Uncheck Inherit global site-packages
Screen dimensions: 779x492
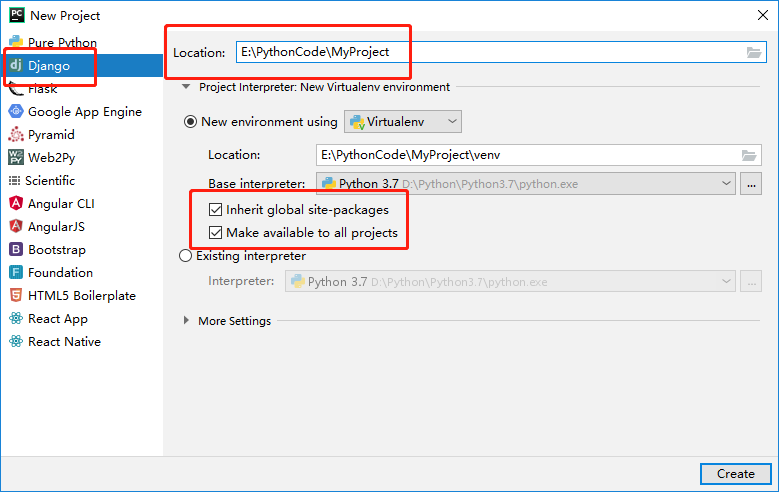pos(215,210)
